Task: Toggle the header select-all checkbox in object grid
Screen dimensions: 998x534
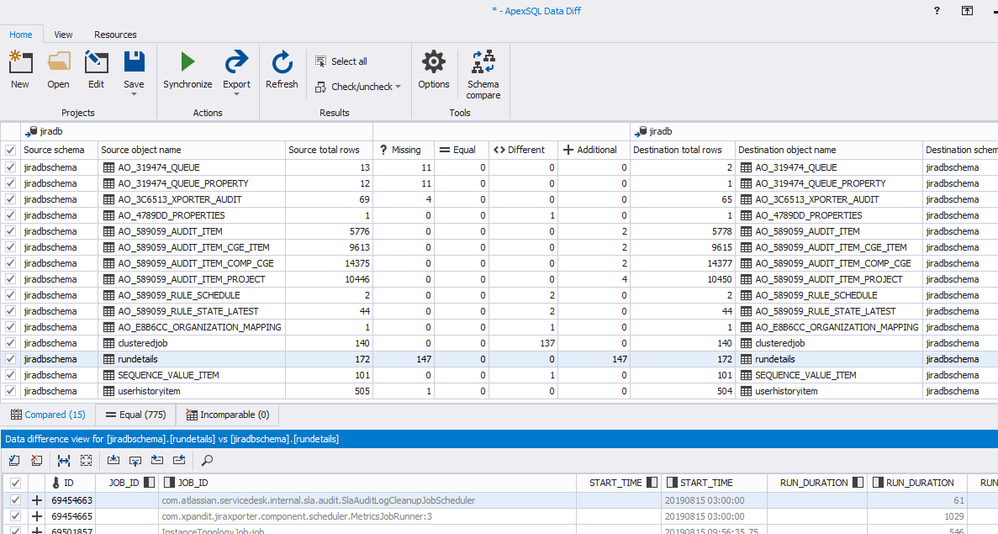Action: pyautogui.click(x=10, y=150)
